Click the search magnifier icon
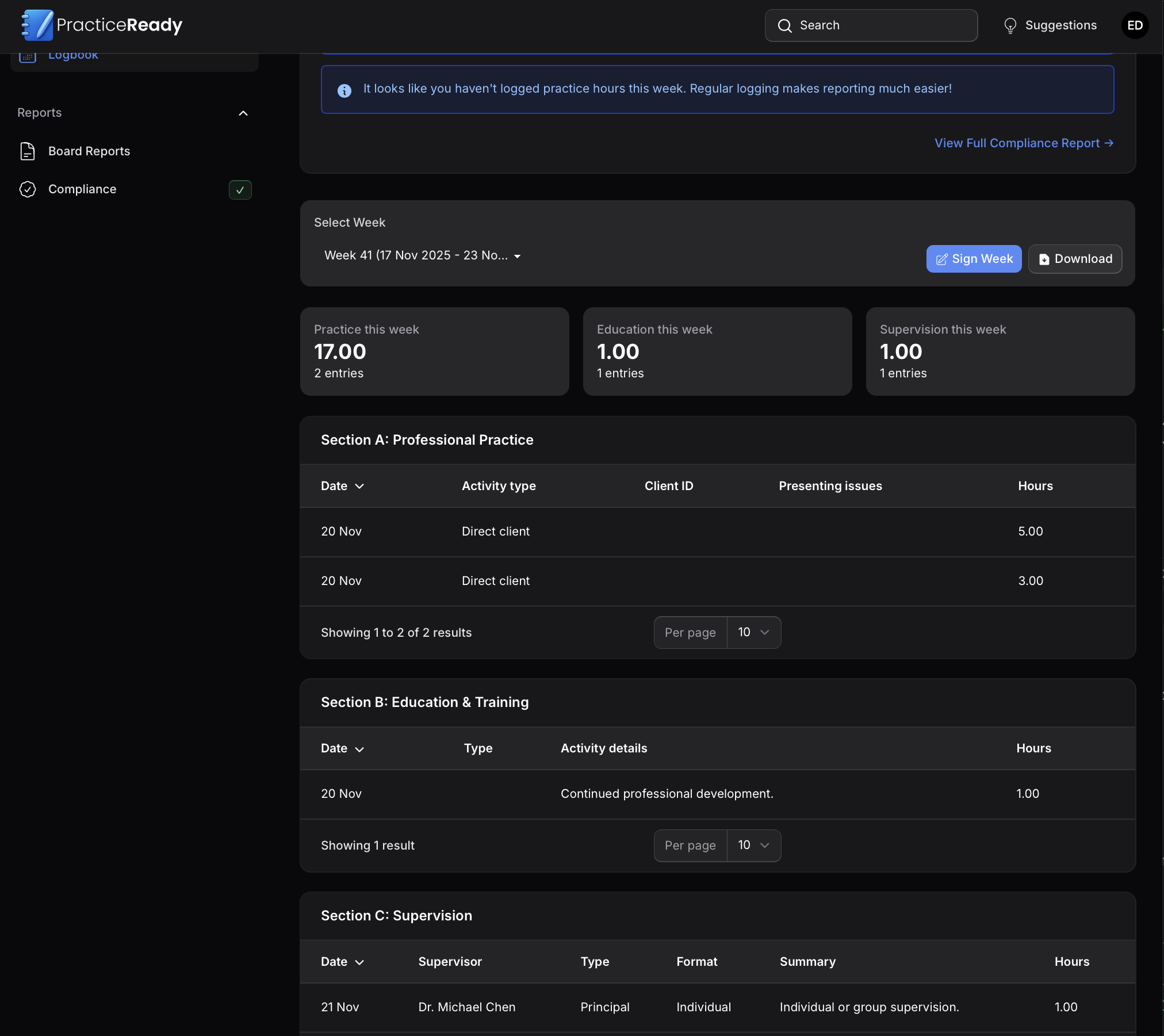1164x1036 pixels. pyautogui.click(x=784, y=26)
